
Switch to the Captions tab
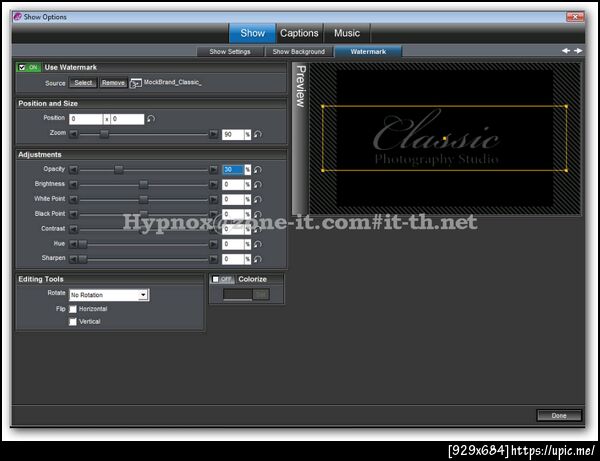[299, 33]
